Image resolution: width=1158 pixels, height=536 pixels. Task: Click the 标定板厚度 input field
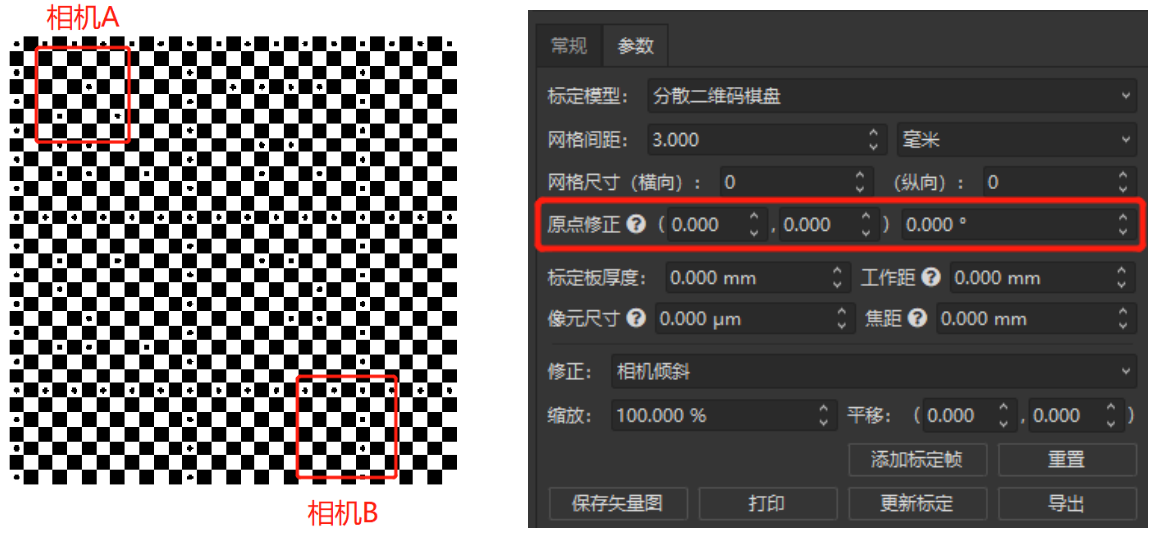(745, 278)
